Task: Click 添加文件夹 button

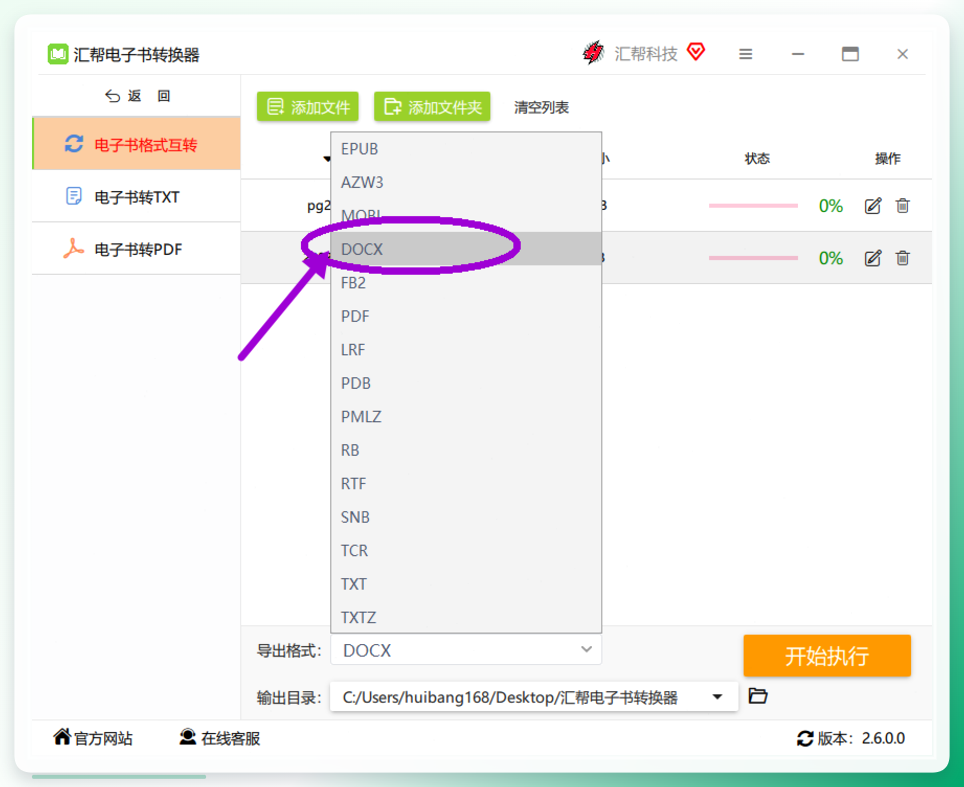Action: 432,108
